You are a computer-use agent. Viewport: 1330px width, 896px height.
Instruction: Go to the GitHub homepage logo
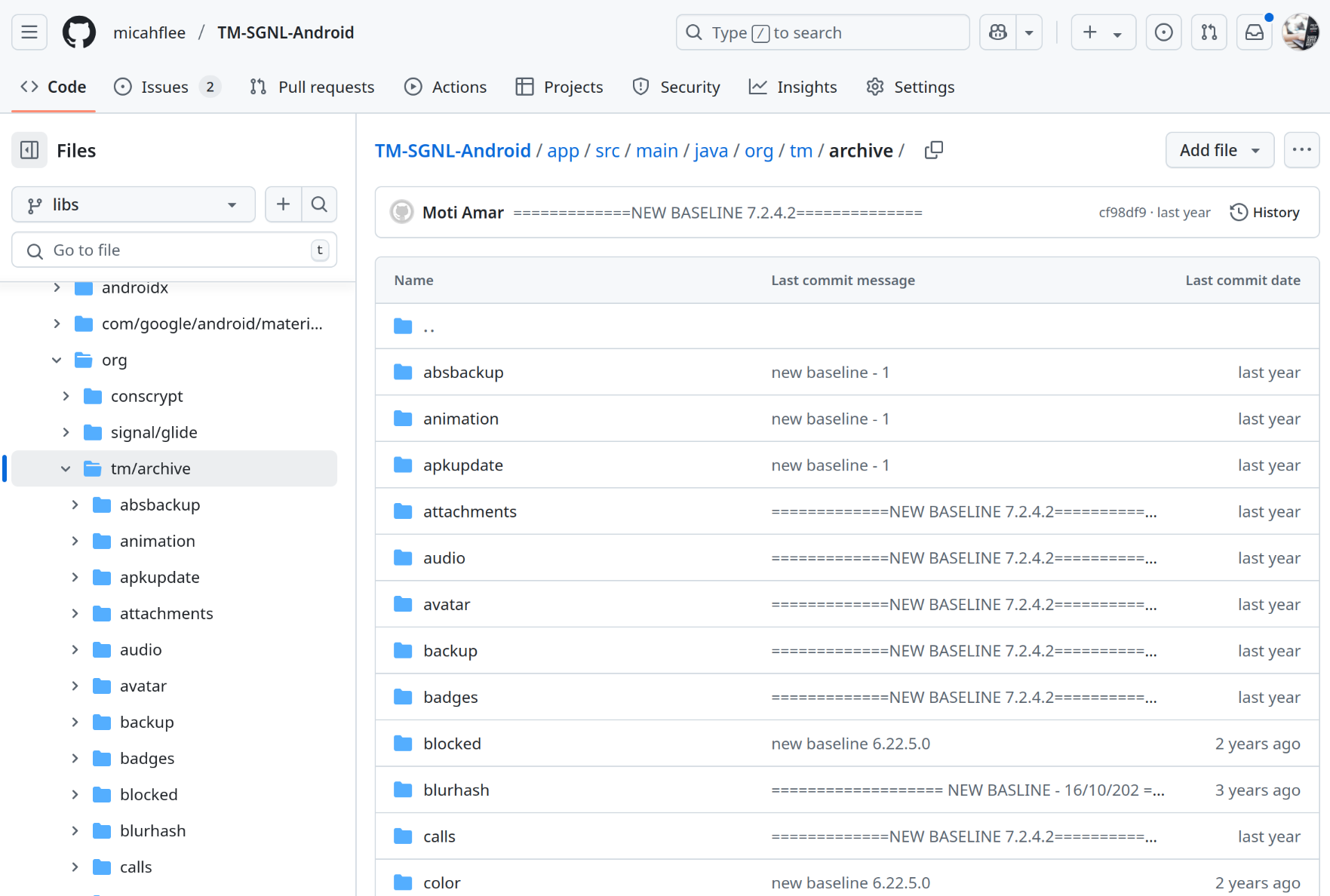click(x=79, y=32)
